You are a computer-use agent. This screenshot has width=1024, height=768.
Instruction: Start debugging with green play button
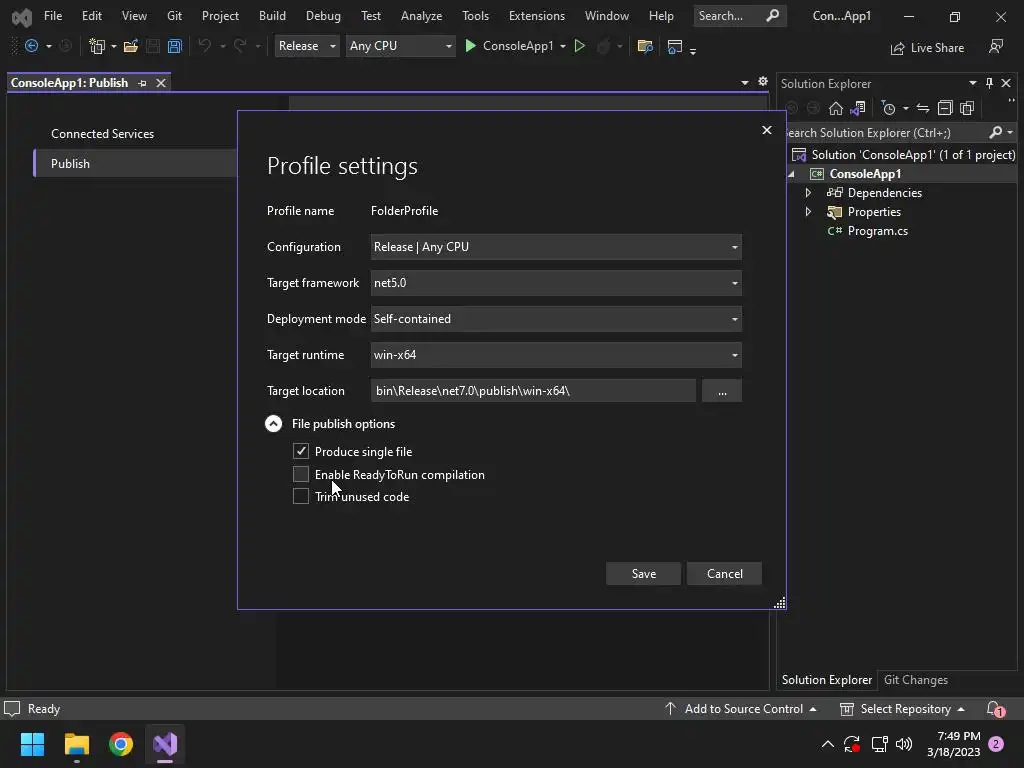click(470, 46)
